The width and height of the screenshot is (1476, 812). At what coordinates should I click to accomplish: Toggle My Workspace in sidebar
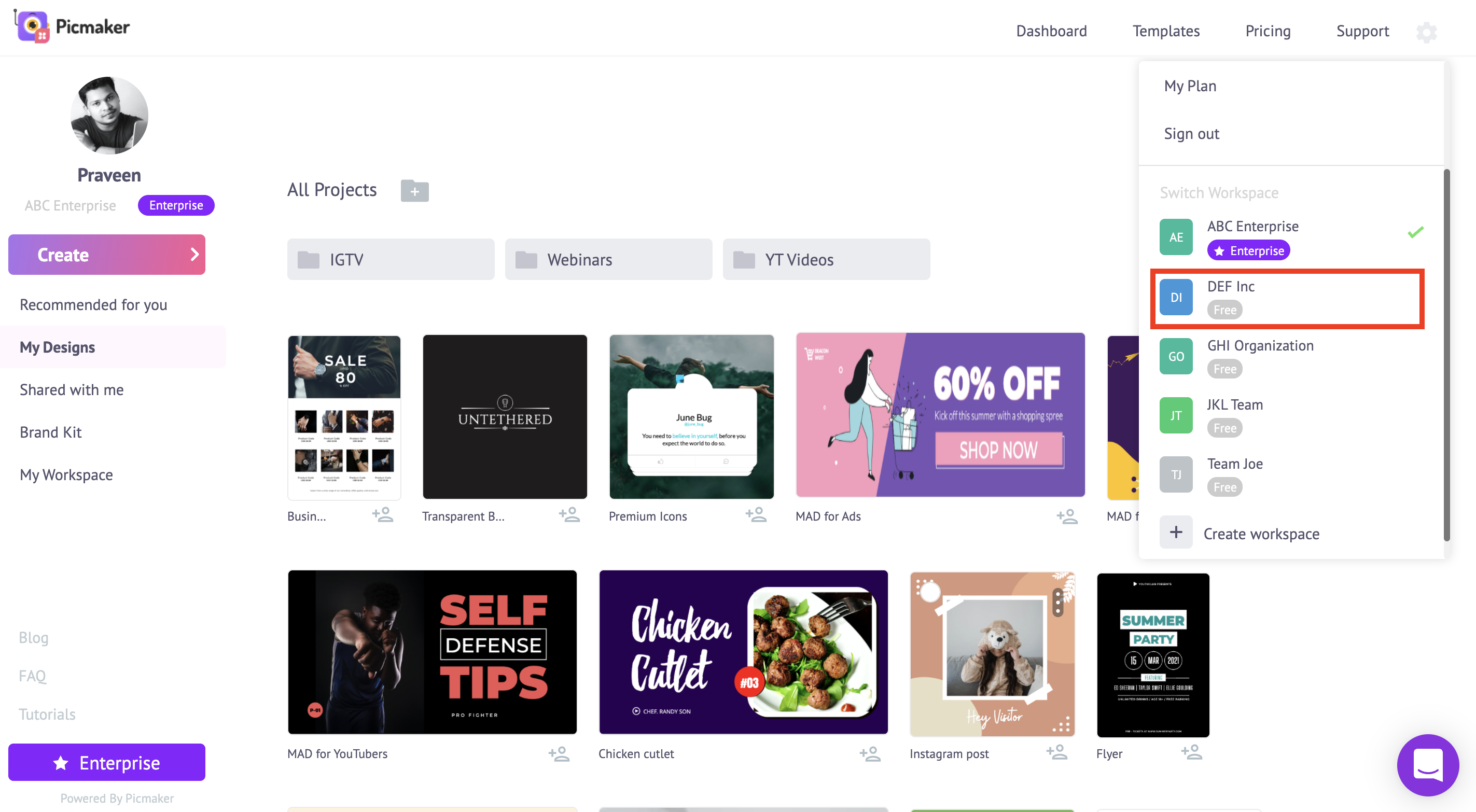66,473
